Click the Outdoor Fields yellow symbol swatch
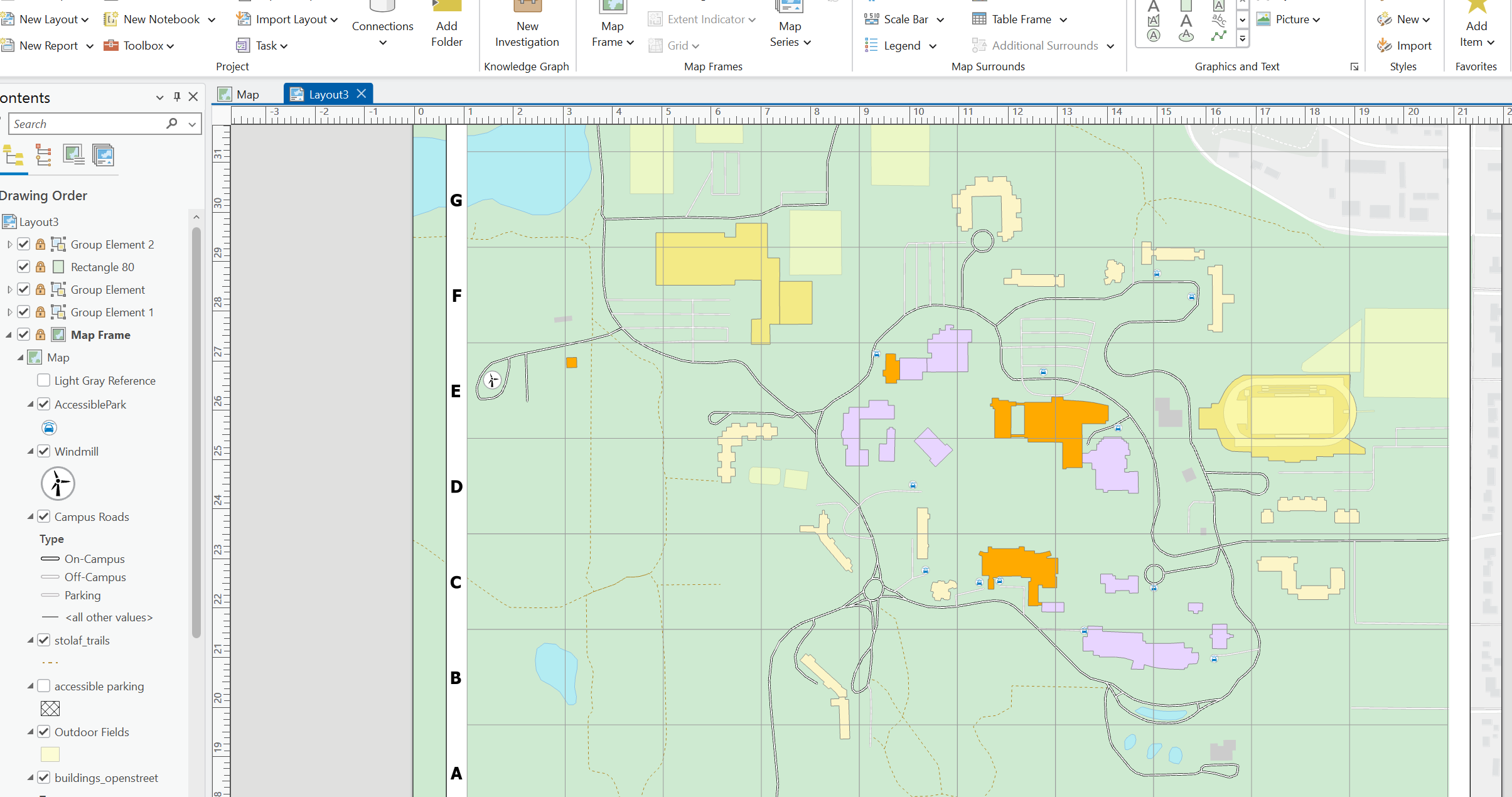1512x797 pixels. (49, 754)
